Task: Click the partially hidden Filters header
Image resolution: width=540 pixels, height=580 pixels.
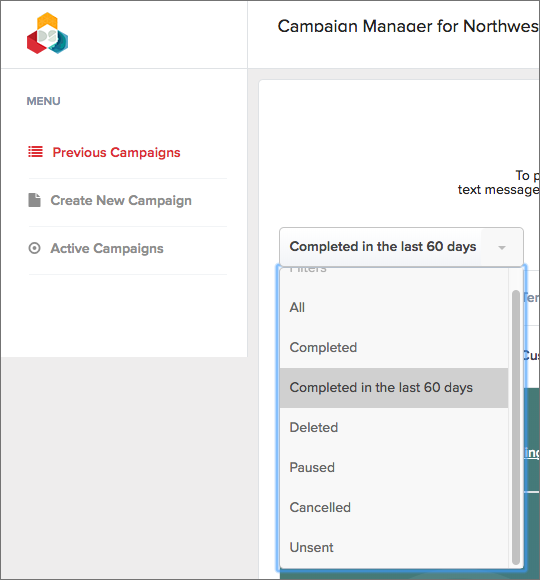Action: point(308,269)
